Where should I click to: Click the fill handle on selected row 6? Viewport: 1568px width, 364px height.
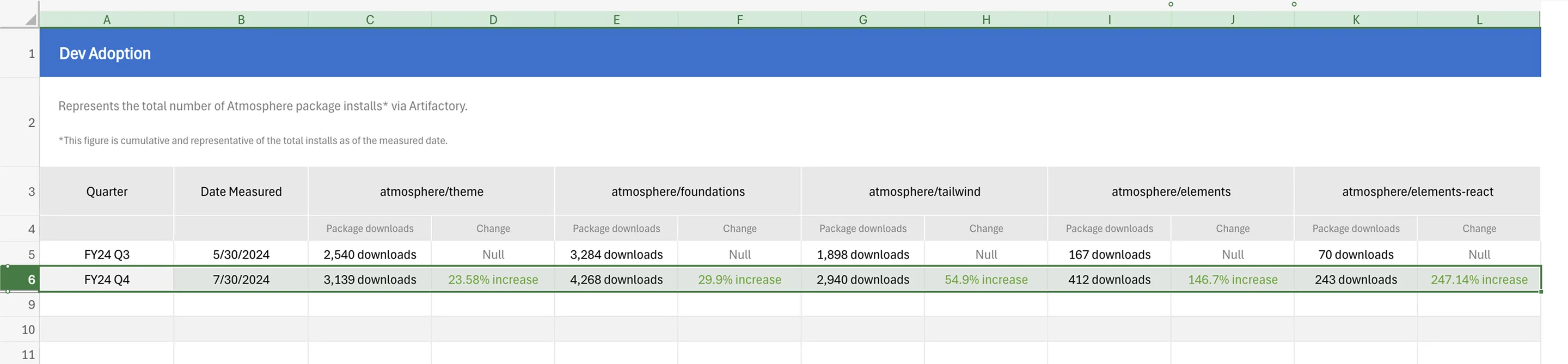tap(1541, 292)
